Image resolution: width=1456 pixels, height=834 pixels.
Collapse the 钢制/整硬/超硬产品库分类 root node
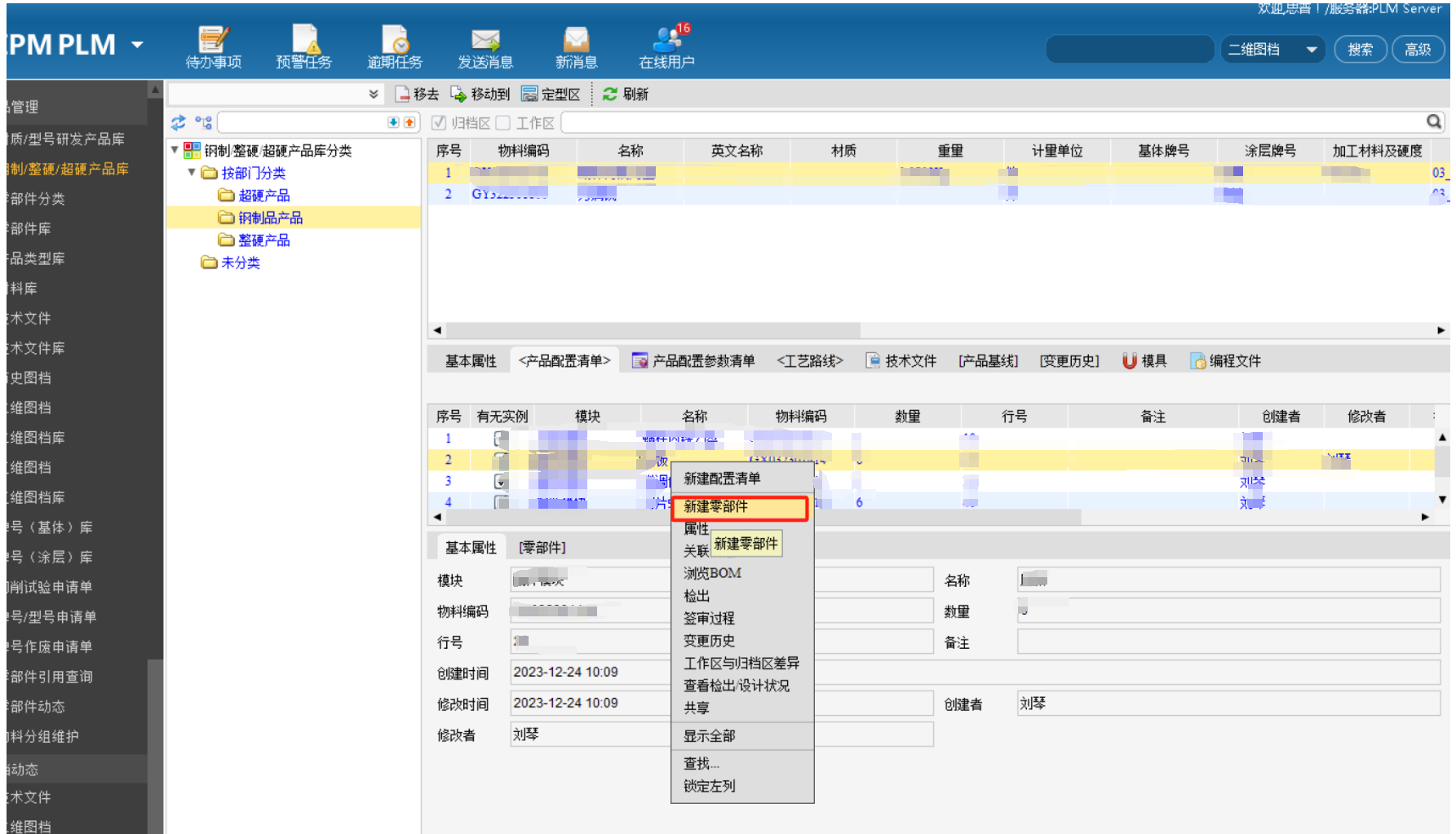pyautogui.click(x=175, y=150)
